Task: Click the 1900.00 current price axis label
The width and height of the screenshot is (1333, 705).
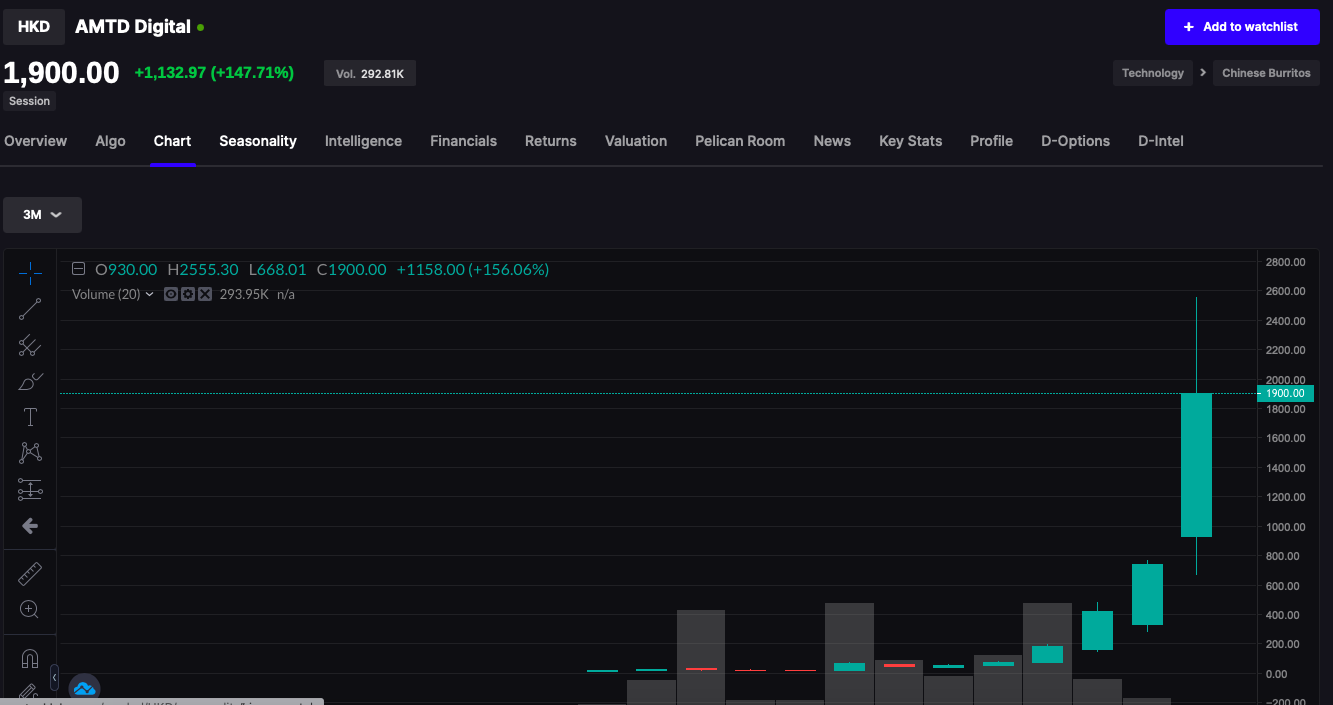Action: pyautogui.click(x=1285, y=393)
